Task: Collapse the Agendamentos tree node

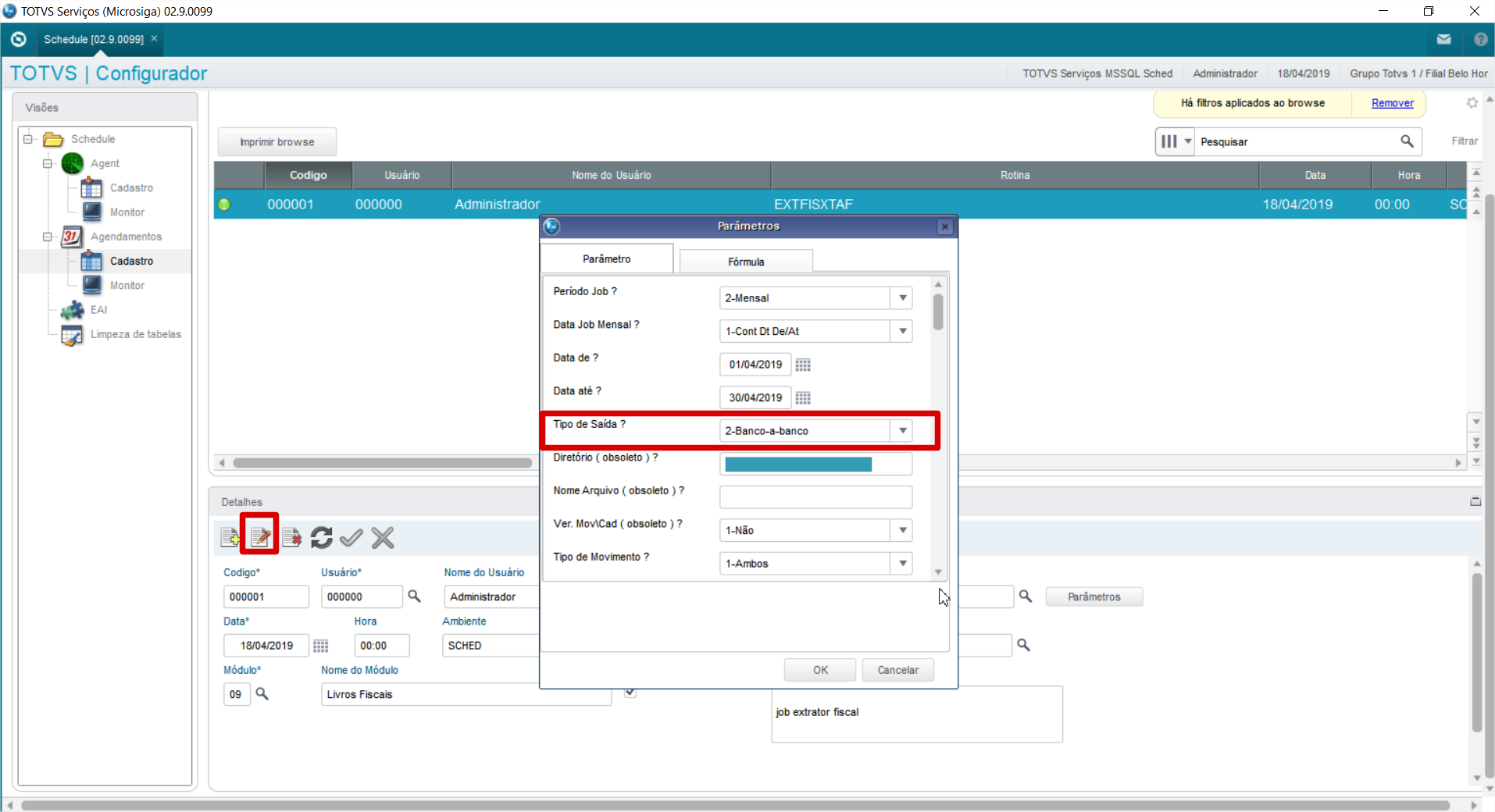Action: tap(48, 237)
